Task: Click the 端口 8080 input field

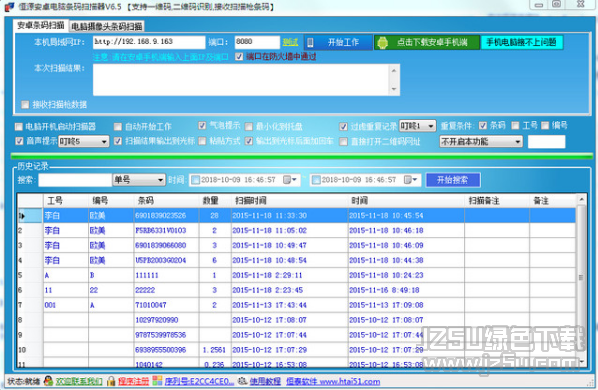Action: point(257,42)
